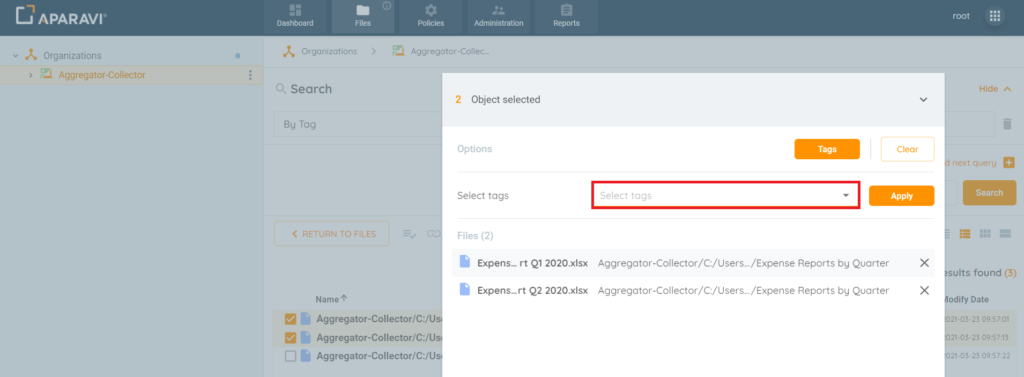
Task: Open the Dashboard tab
Action: coord(295,16)
